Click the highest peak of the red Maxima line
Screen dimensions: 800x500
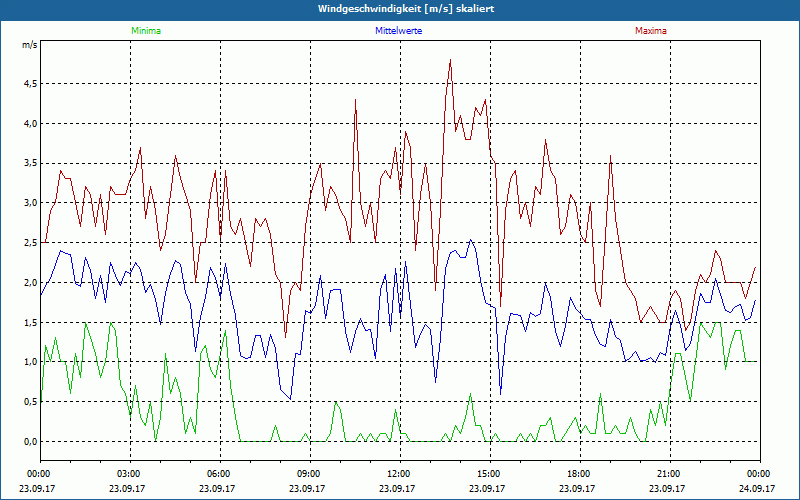[451, 60]
